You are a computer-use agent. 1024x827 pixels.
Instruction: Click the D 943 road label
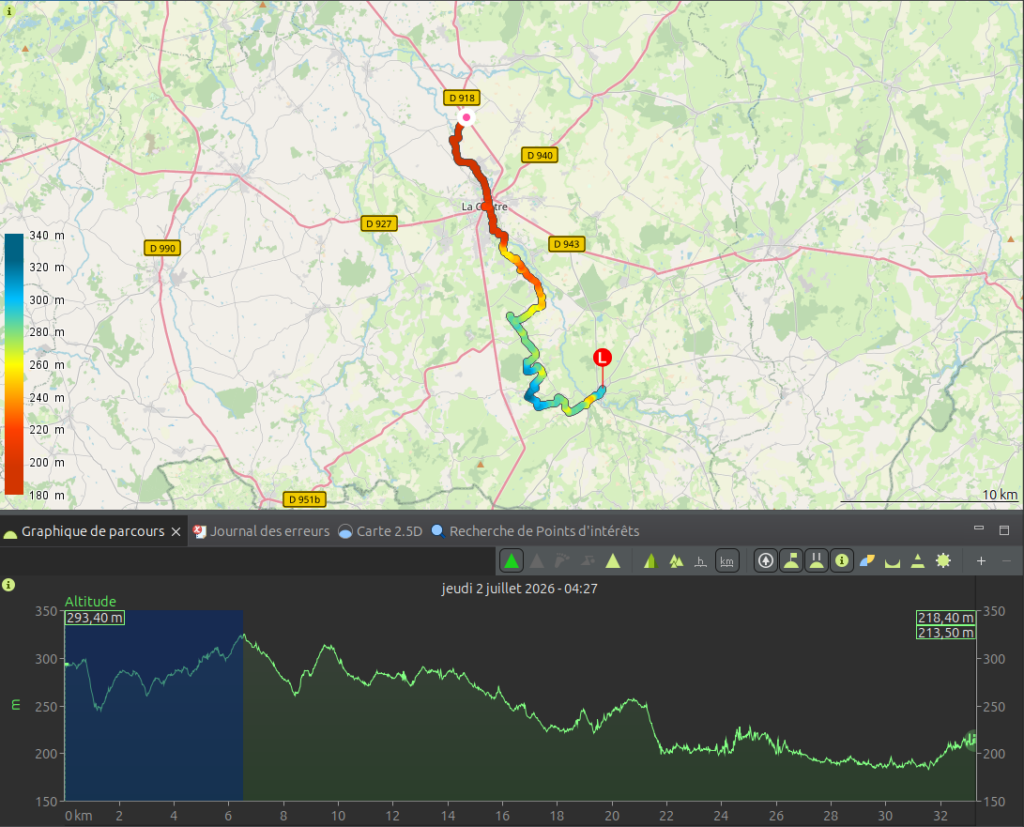click(x=566, y=244)
